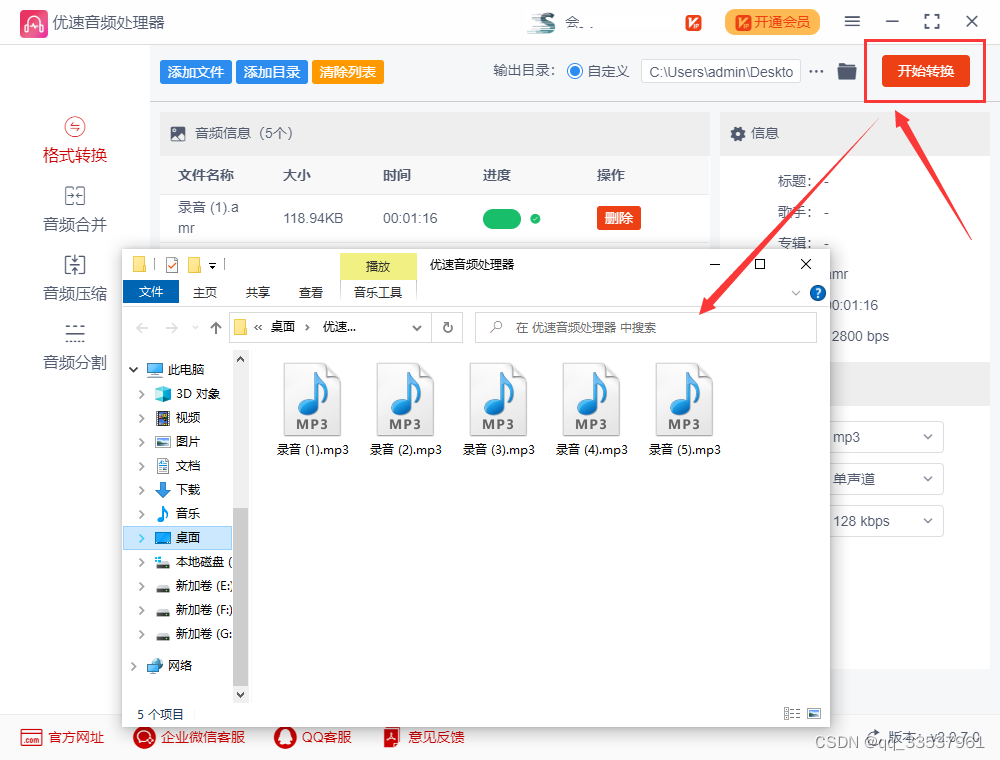Click 文件名称 column header
The width and height of the screenshot is (1000, 760).
click(x=205, y=175)
